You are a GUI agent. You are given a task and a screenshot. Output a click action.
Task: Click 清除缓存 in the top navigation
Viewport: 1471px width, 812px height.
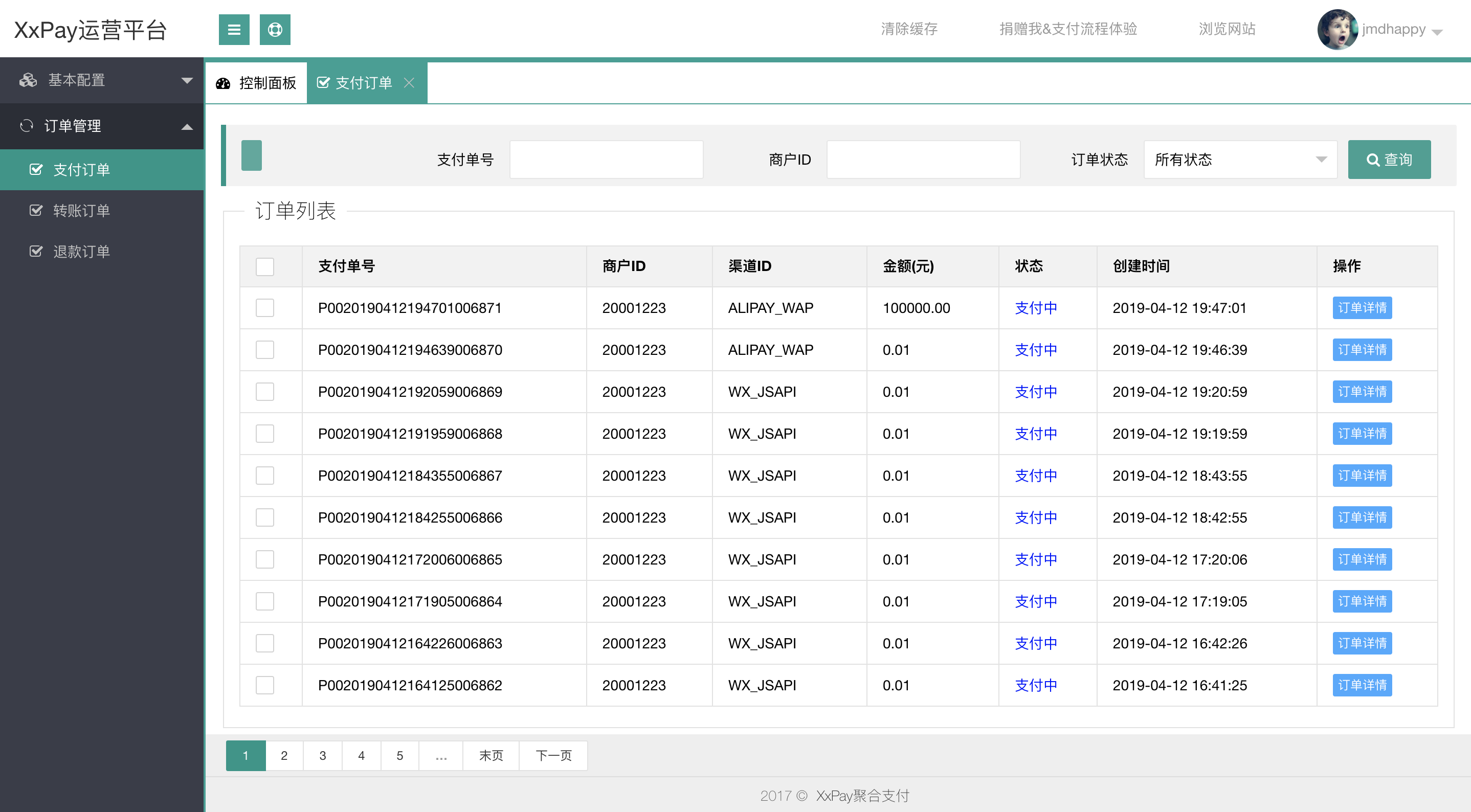click(x=909, y=29)
